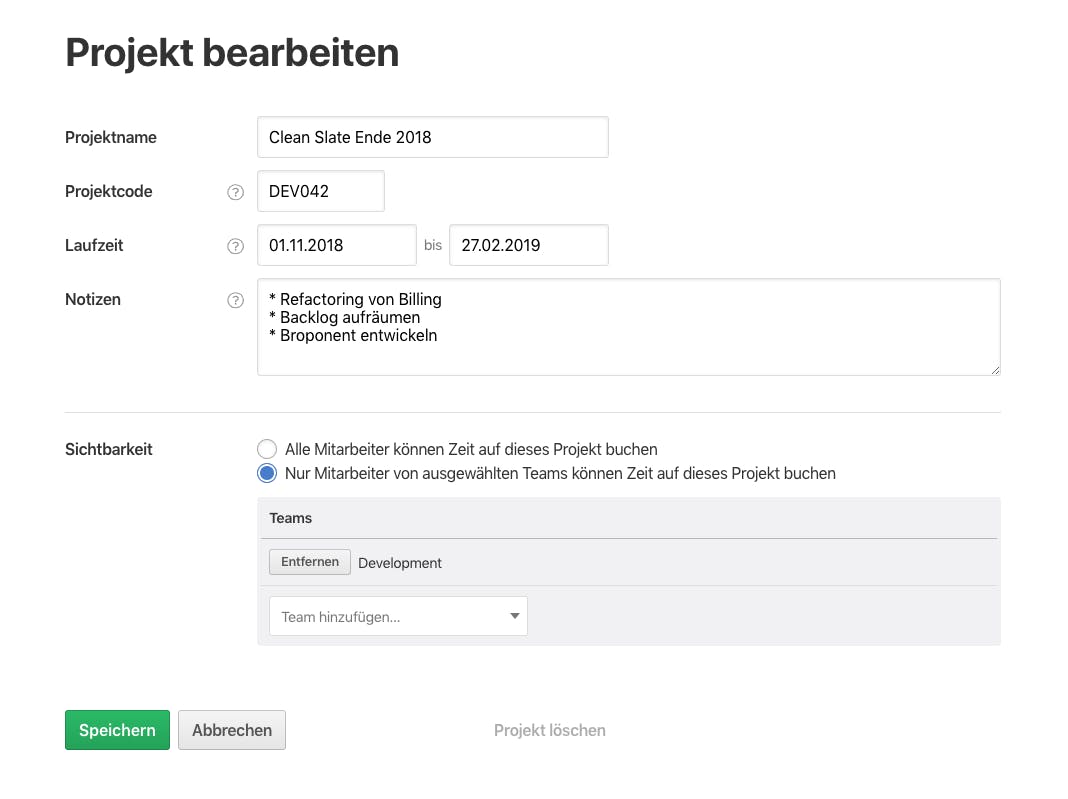This screenshot has width=1068, height=799.
Task: Cancel editing with Abbrechen
Action: click(232, 730)
